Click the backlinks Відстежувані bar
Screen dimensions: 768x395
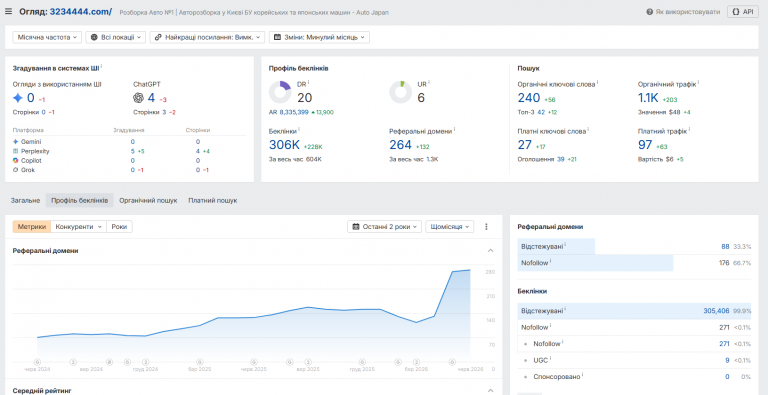634,311
